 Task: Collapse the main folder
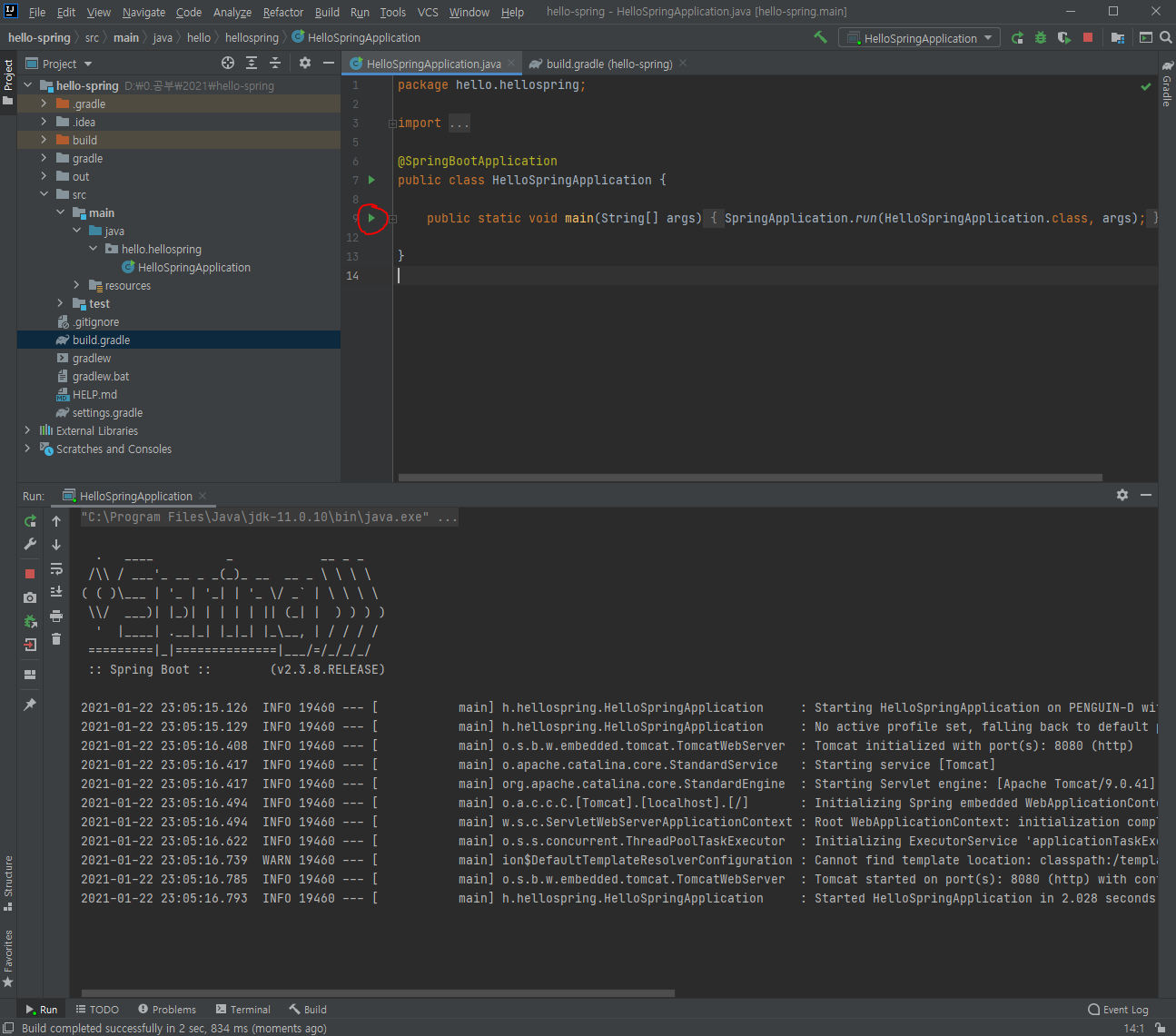[60, 212]
